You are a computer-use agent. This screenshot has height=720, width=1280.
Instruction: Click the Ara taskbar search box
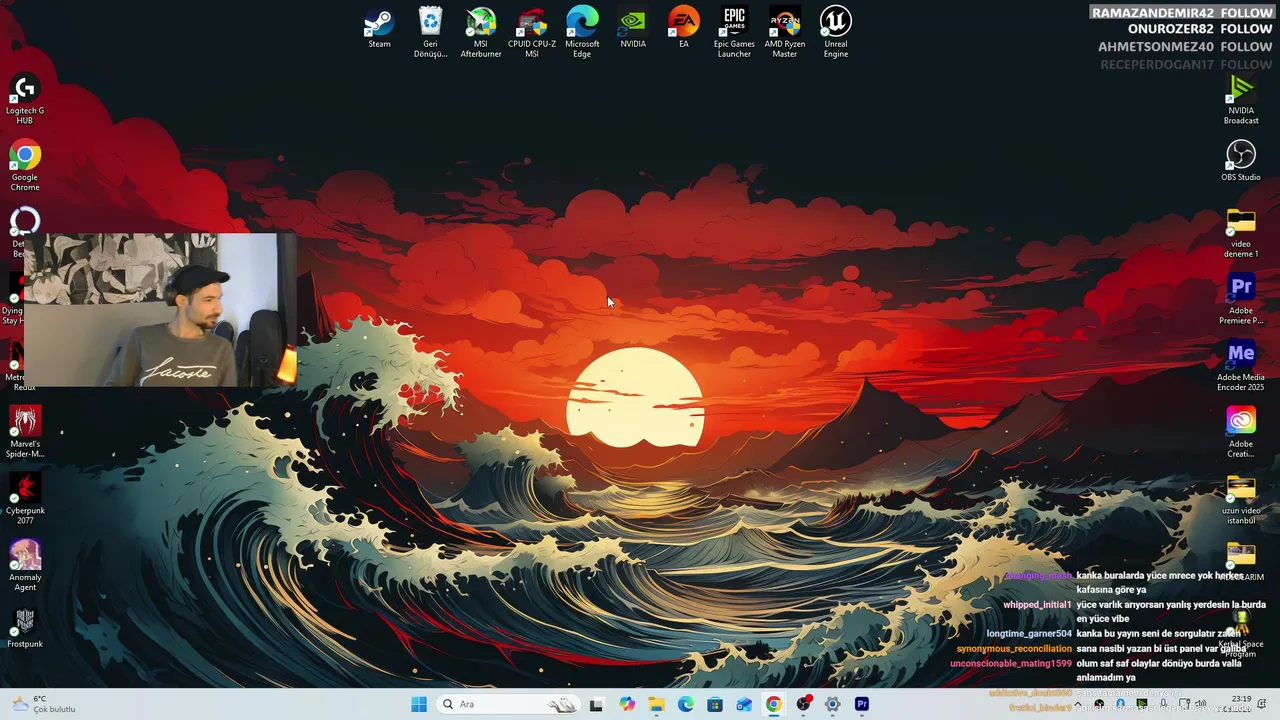point(509,704)
